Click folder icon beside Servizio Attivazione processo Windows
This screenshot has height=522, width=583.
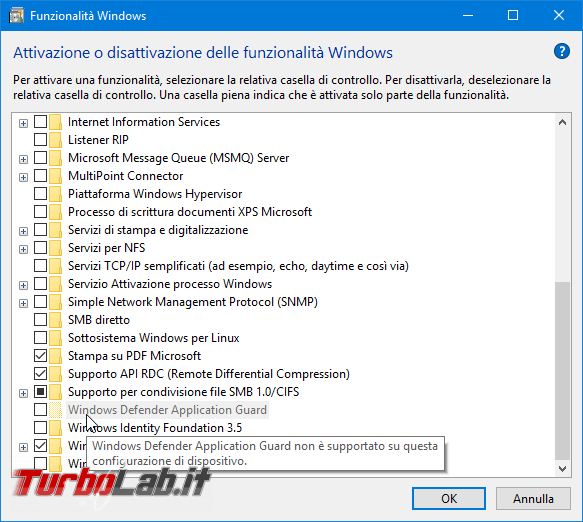[x=55, y=284]
